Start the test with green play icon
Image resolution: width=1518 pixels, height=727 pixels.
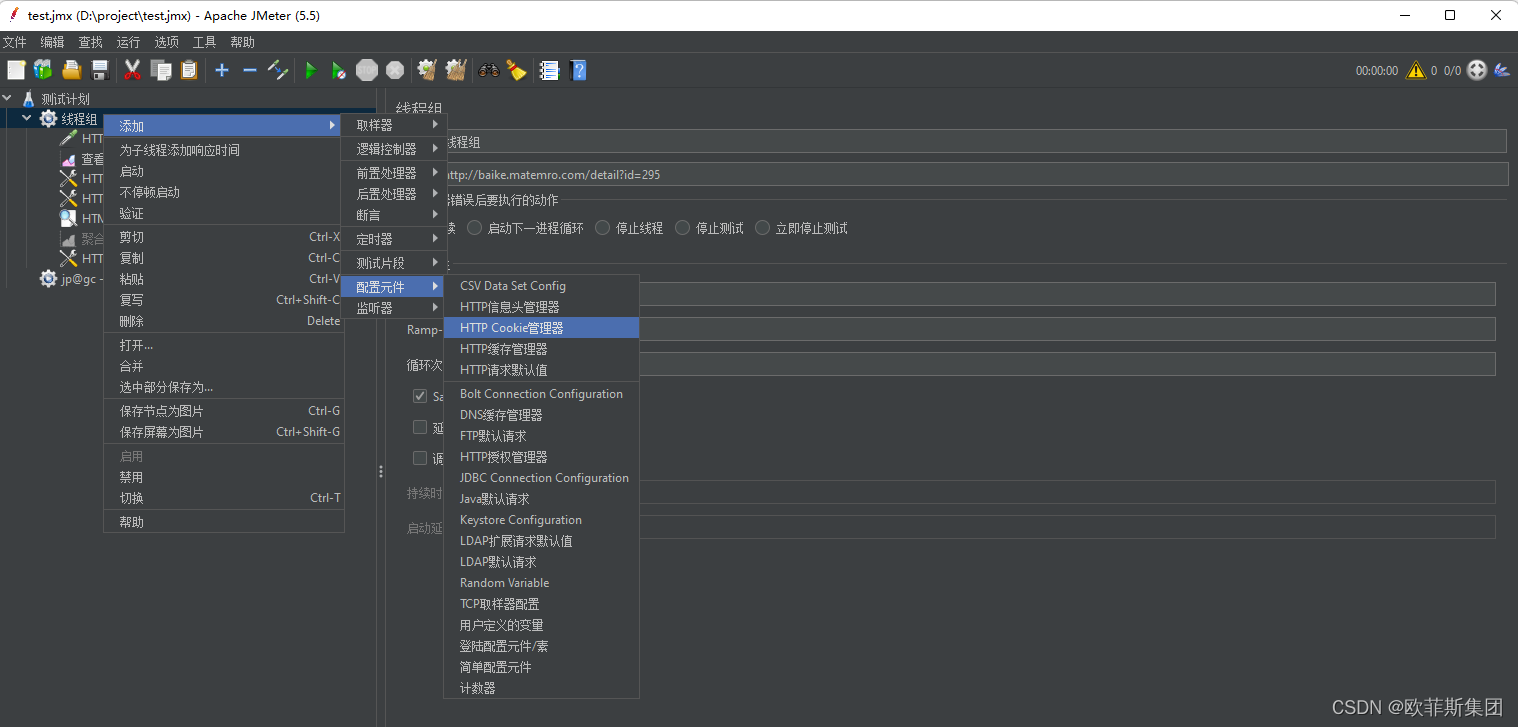pyautogui.click(x=311, y=70)
